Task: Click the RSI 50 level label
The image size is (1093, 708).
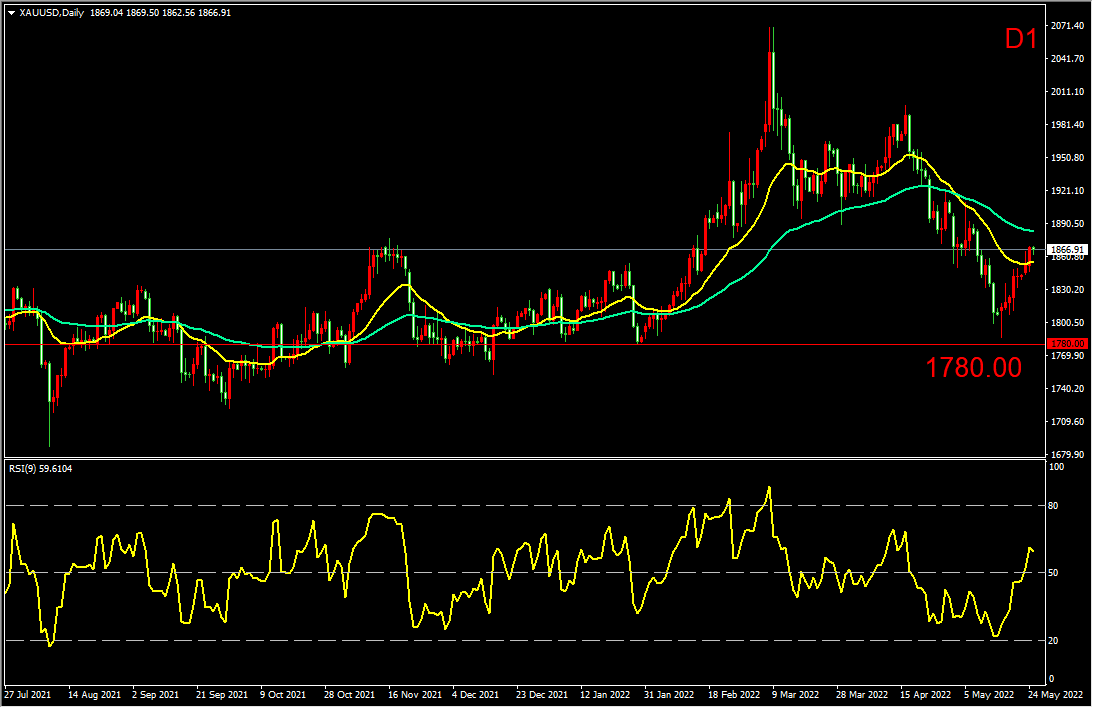Action: tap(1053, 572)
